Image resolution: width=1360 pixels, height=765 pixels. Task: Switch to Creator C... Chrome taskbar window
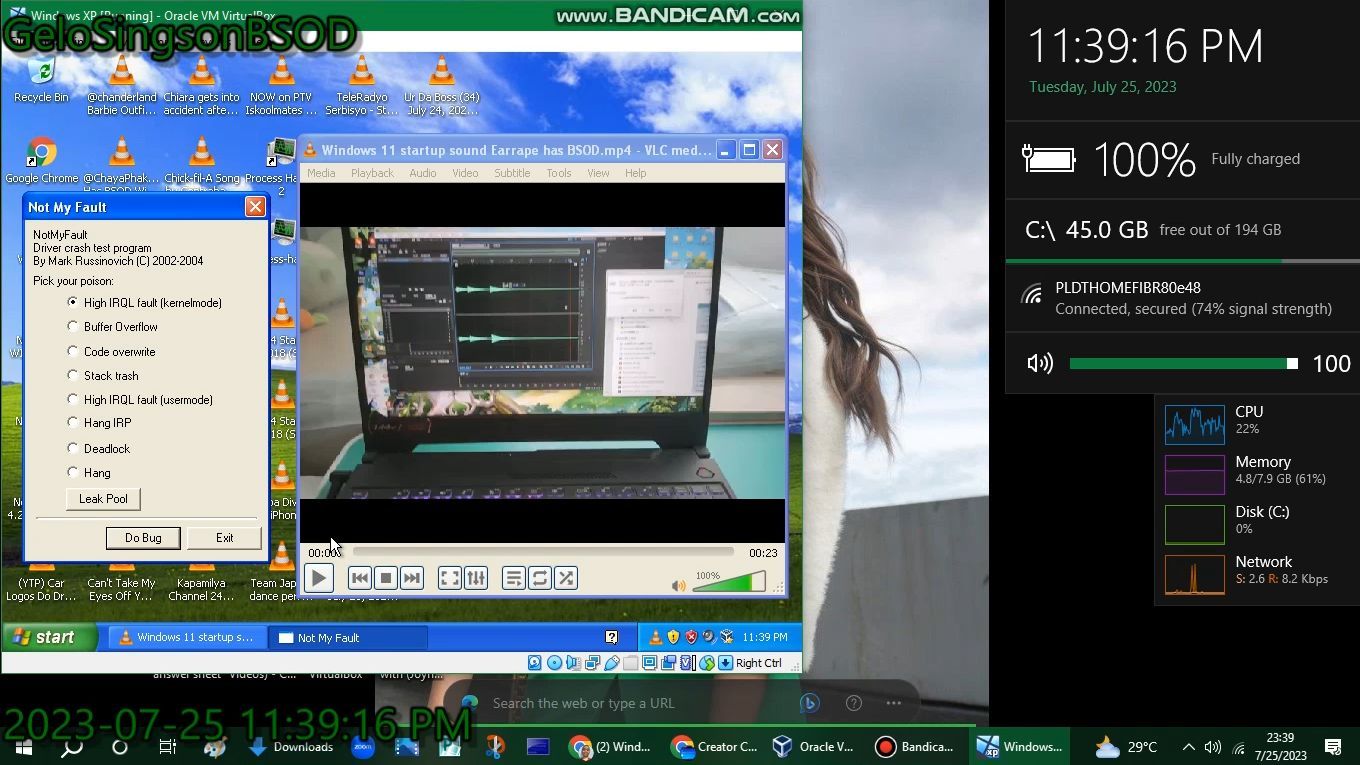[x=714, y=747]
